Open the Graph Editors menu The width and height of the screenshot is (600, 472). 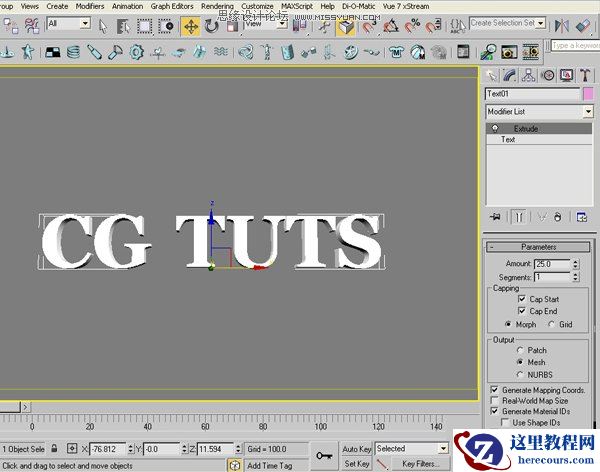(172, 6)
